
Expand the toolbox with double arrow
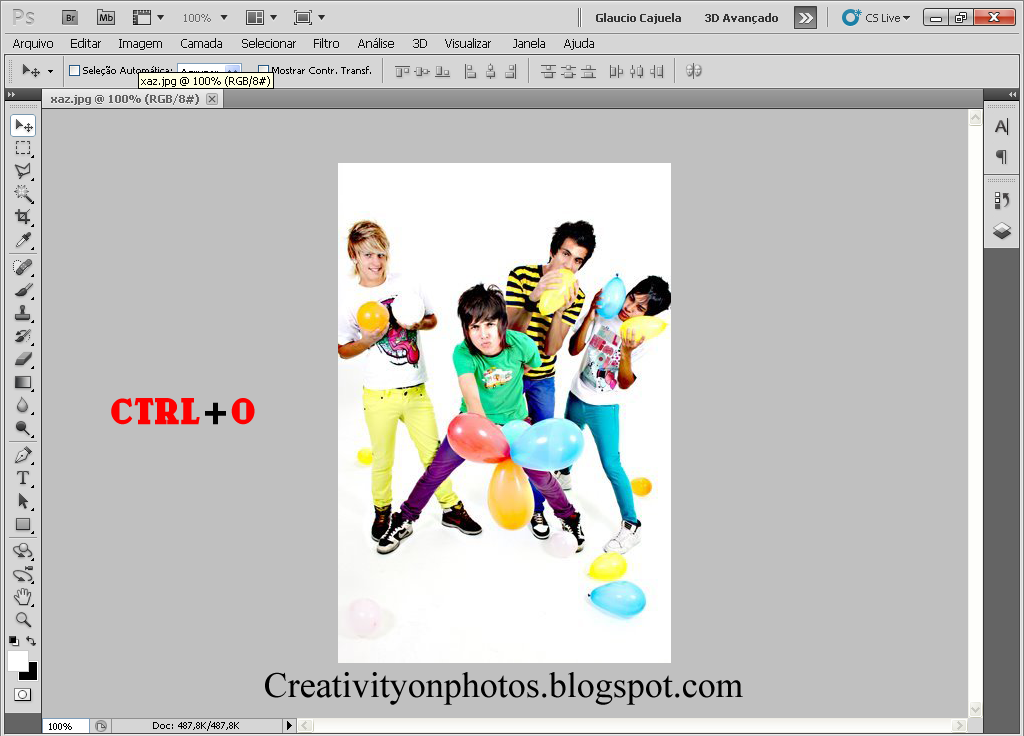pyautogui.click(x=11, y=95)
